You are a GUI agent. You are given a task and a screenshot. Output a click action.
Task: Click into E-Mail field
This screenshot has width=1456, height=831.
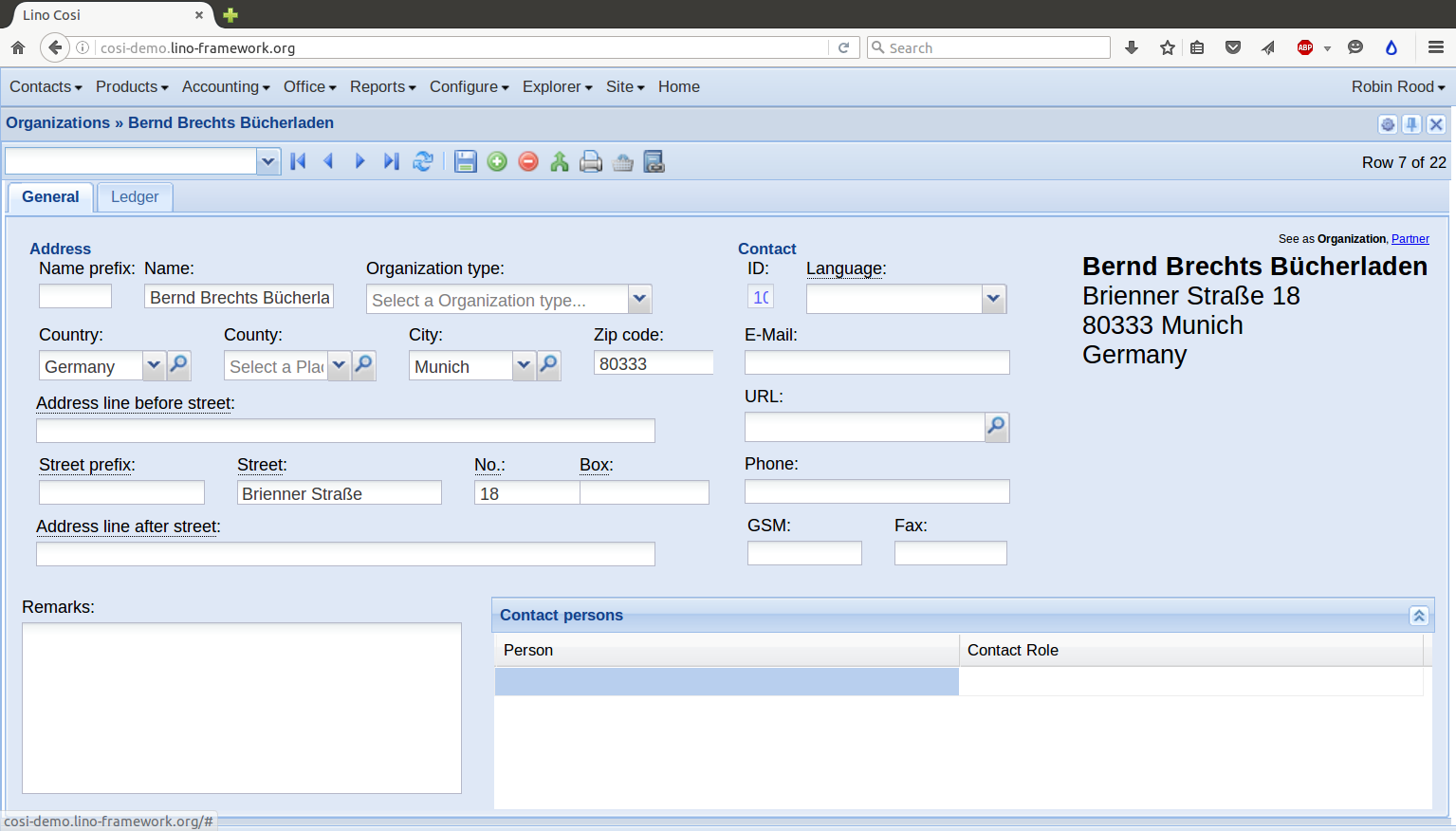(877, 362)
